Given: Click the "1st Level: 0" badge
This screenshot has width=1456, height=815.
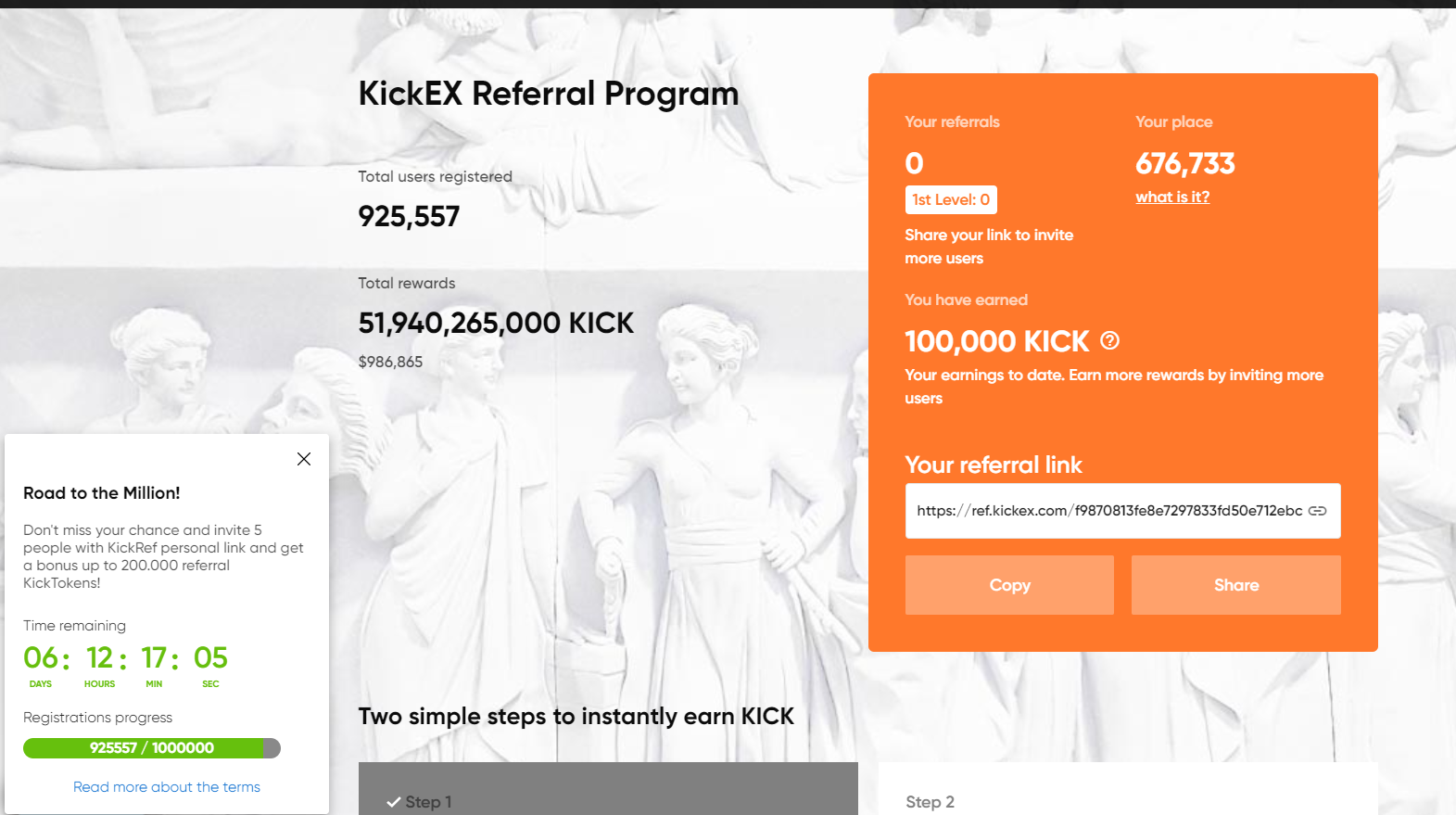Looking at the screenshot, I should (951, 199).
